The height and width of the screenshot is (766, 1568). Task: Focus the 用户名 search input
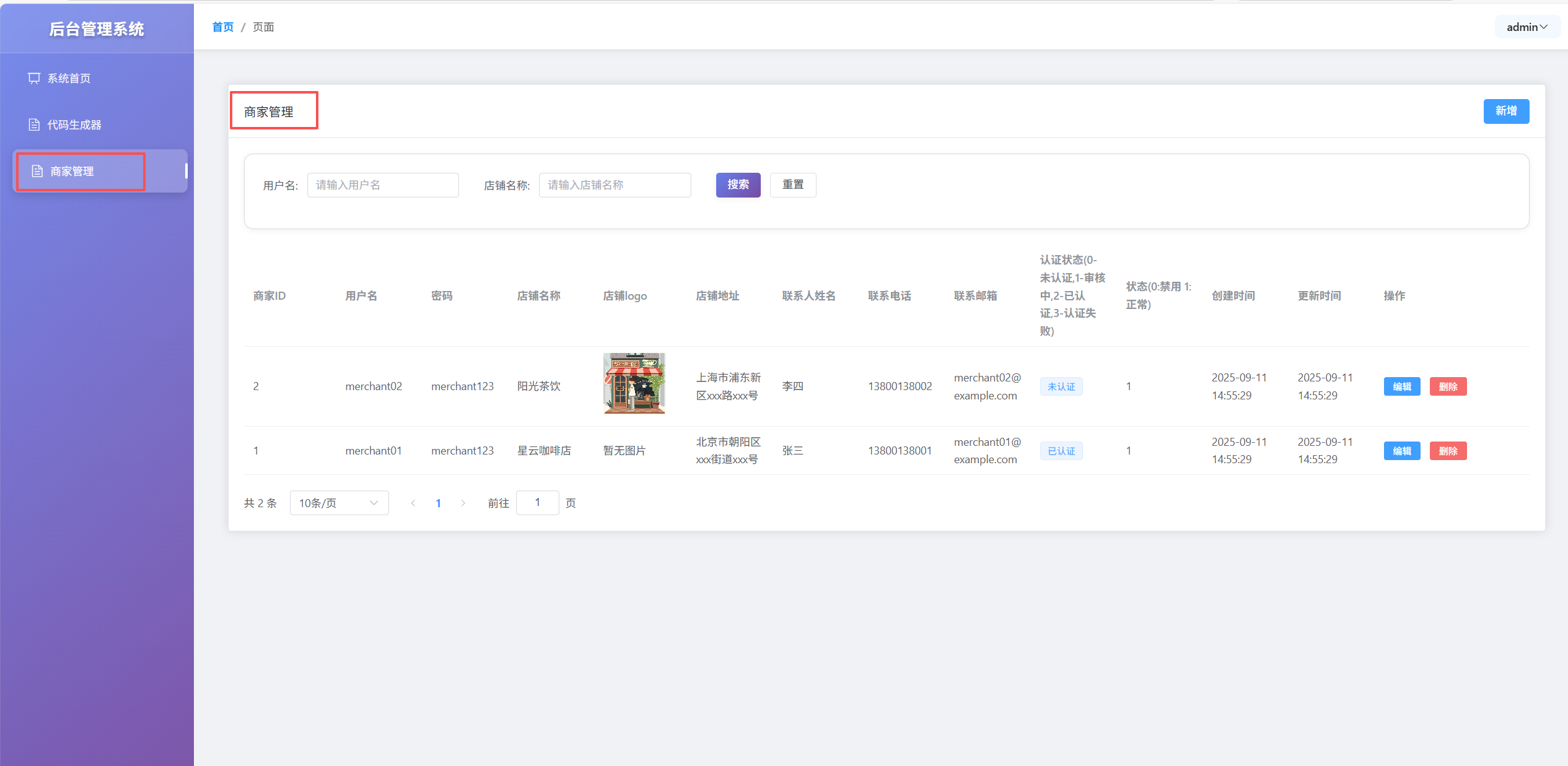point(383,185)
